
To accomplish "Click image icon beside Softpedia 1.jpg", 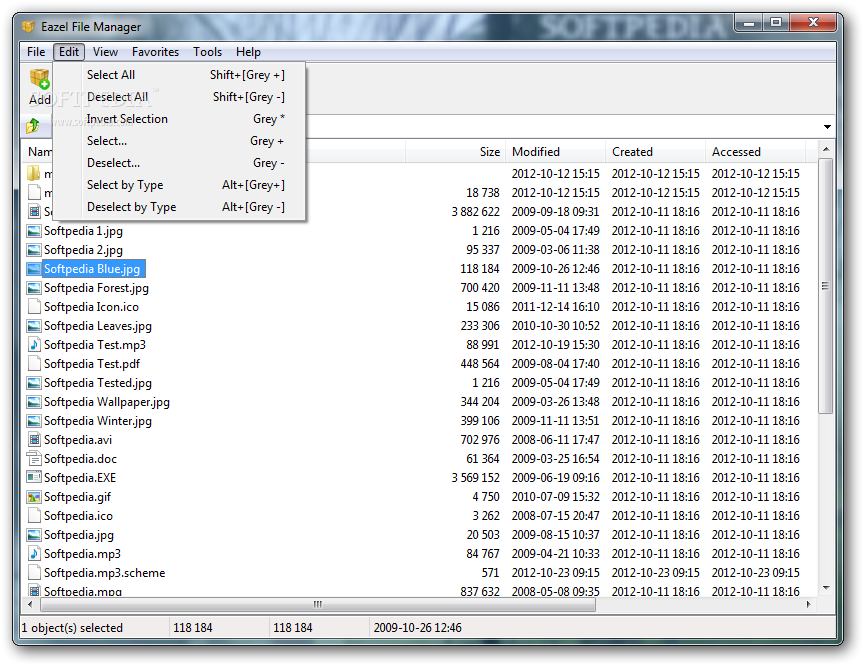I will pyautogui.click(x=34, y=231).
